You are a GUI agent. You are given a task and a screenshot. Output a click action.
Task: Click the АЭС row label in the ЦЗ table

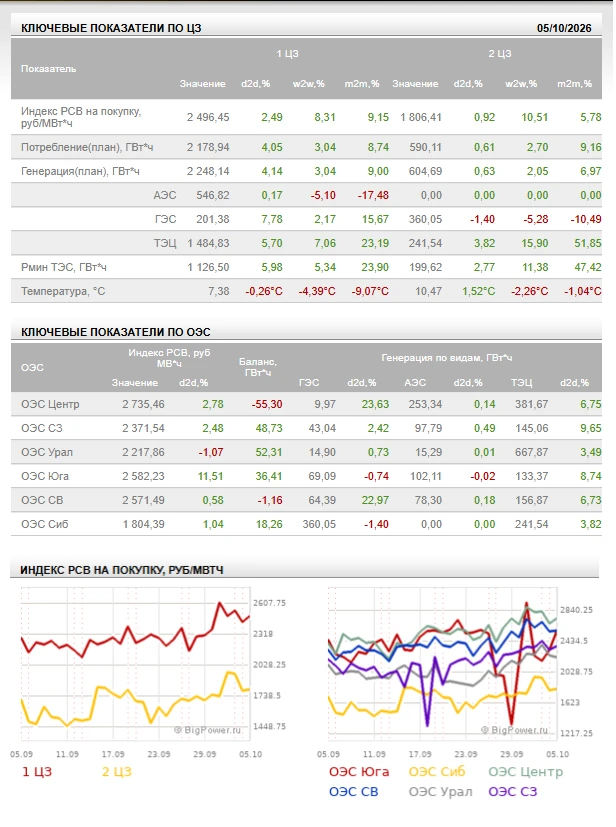pos(165,195)
